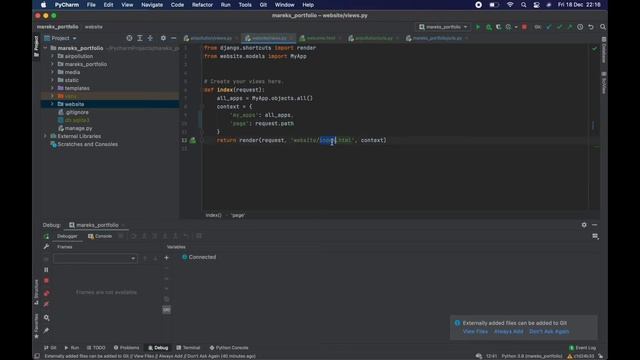This screenshot has width=640, height=360.
Task: Click the Git push arrow icon
Action: pyautogui.click(x=570, y=27)
